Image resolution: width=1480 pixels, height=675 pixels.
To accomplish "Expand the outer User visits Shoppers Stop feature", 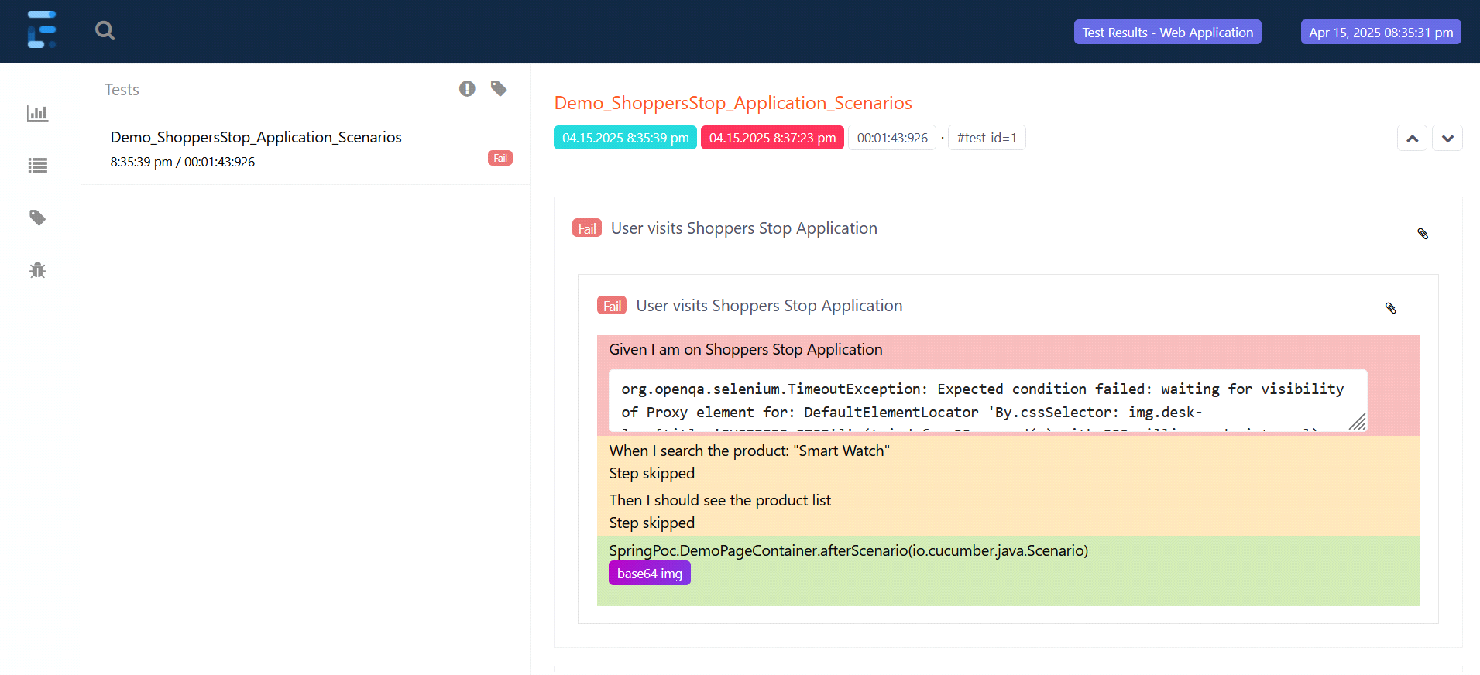I will [744, 228].
